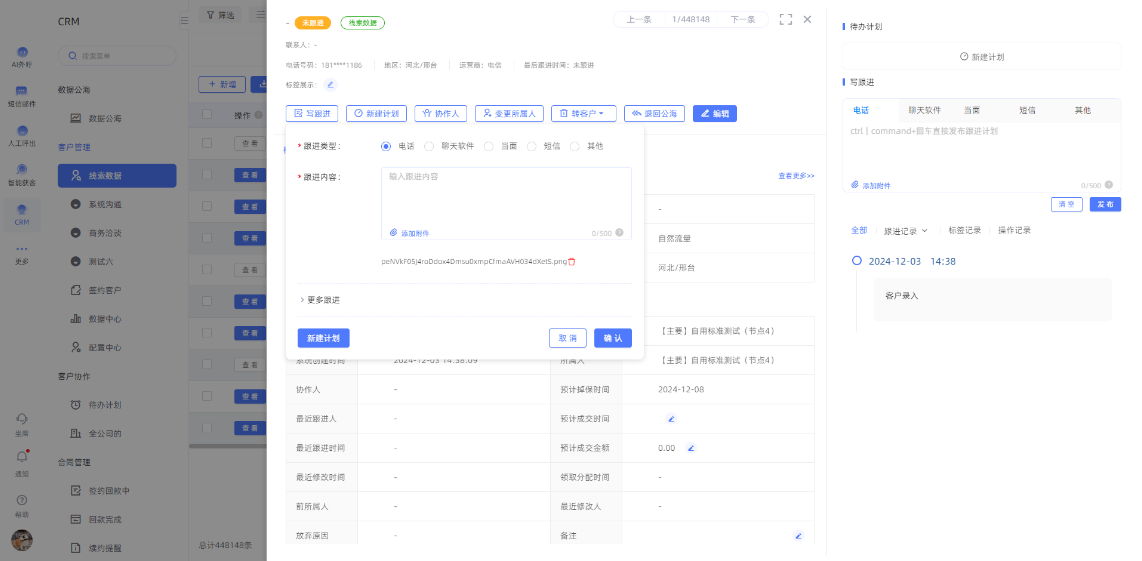Click the fullscreen expand icon in header

tap(785, 19)
